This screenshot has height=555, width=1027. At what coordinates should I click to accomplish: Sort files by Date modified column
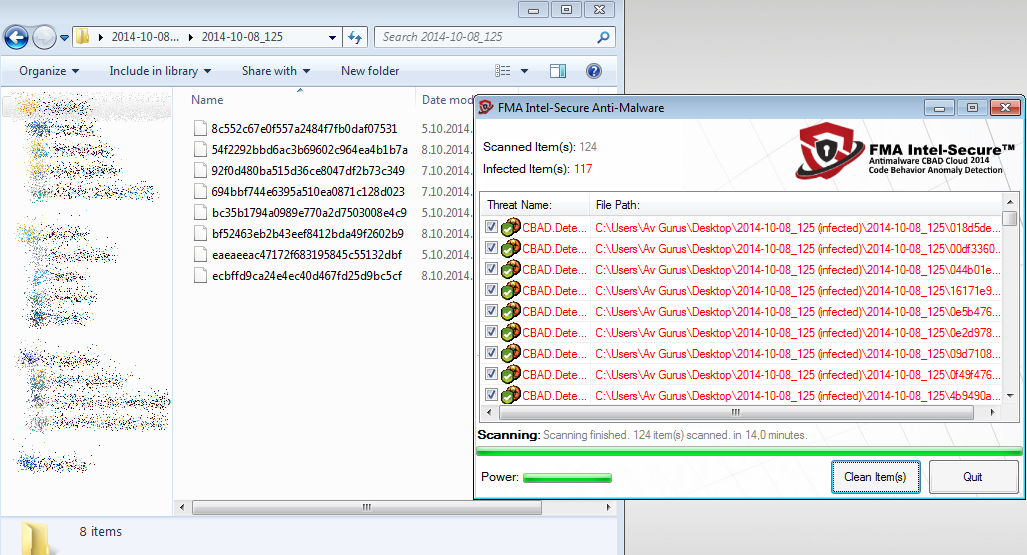click(447, 100)
